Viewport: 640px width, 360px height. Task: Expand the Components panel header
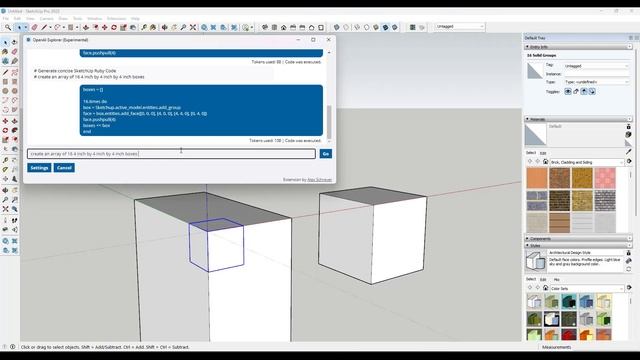[578, 238]
